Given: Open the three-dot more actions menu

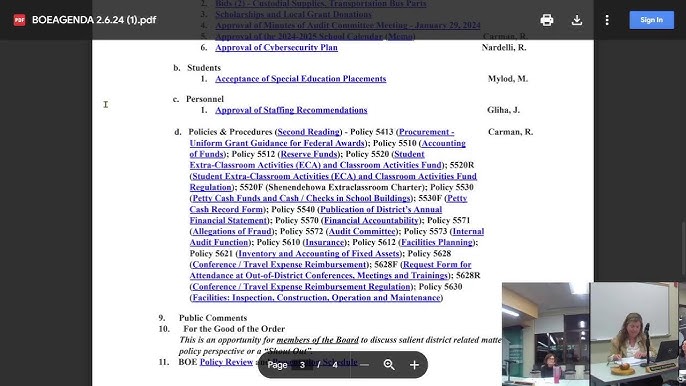Looking at the screenshot, I should point(607,20).
